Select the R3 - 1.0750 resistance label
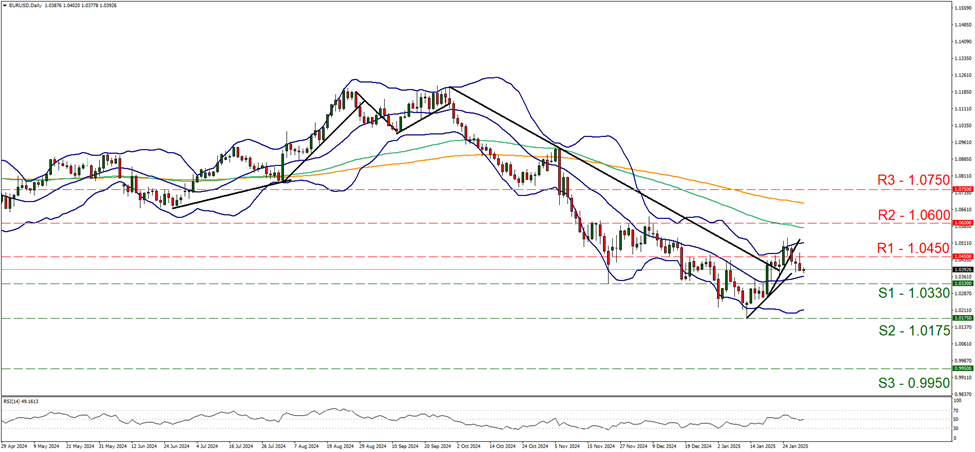The image size is (975, 452). 913,180
